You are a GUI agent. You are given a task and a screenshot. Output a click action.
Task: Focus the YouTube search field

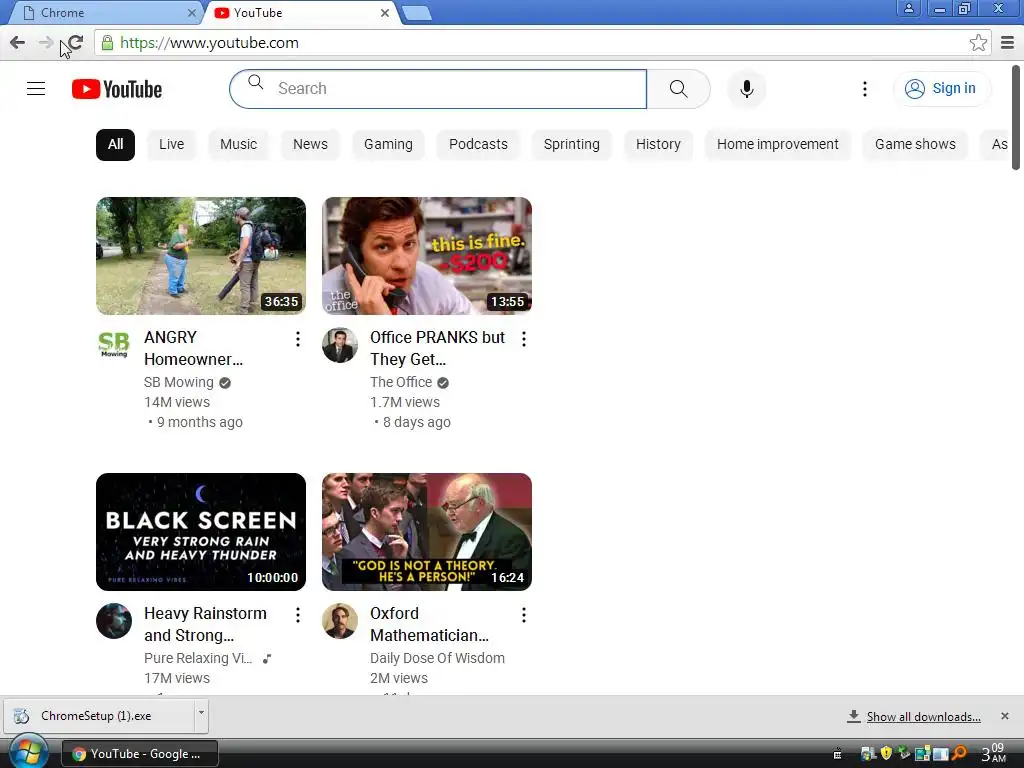coord(438,89)
